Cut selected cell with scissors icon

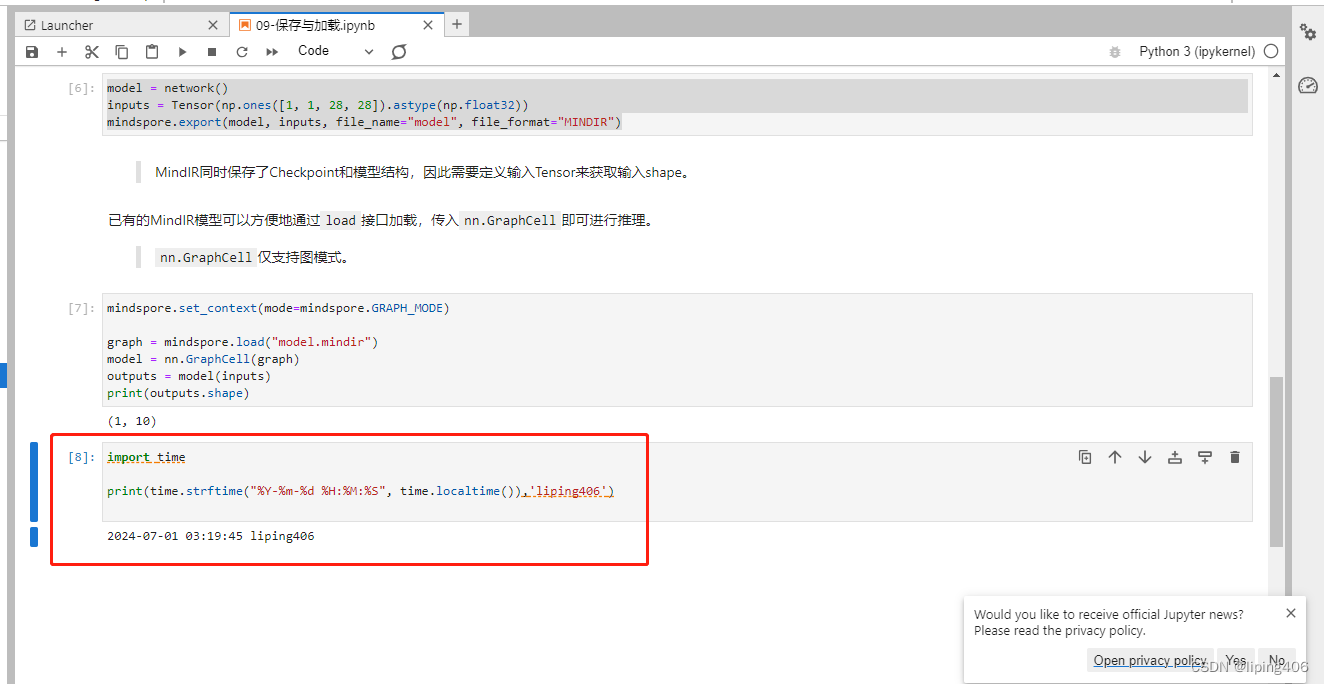click(92, 52)
